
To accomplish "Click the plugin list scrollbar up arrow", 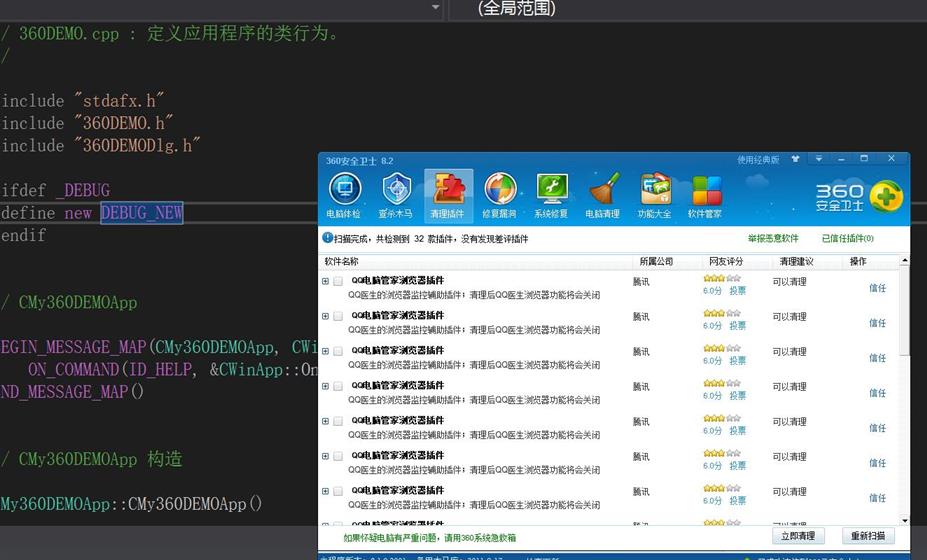I will (x=905, y=261).
